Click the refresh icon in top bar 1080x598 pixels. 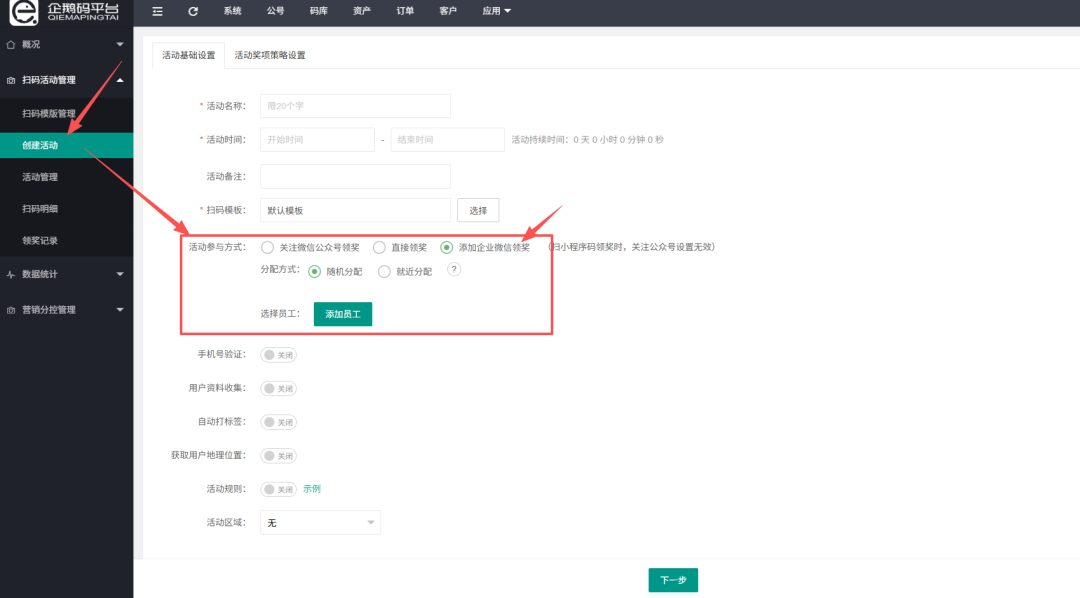point(193,11)
